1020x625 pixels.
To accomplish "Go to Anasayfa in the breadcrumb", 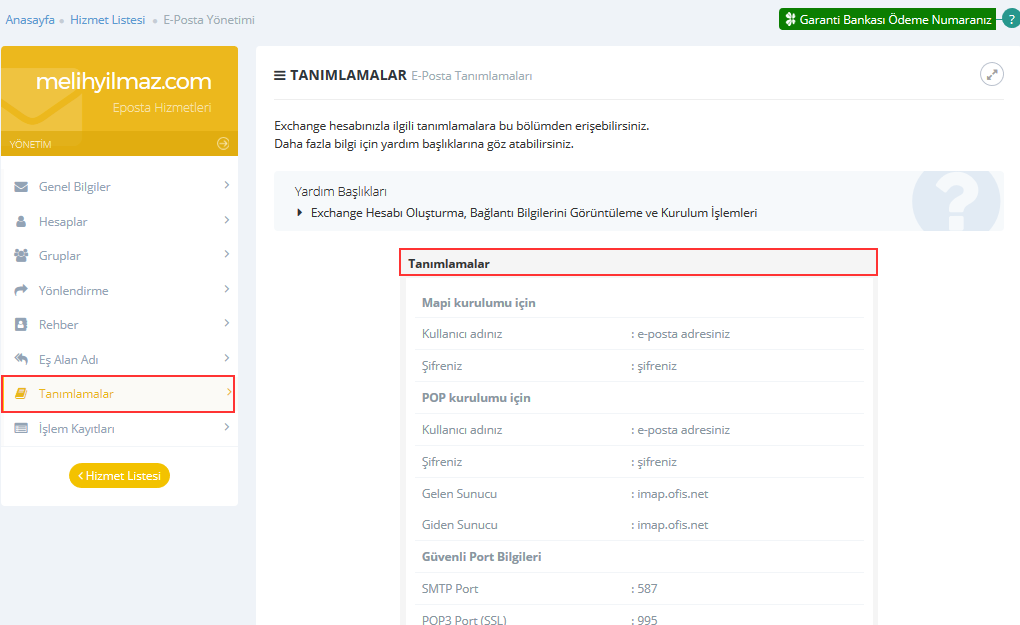I will (x=30, y=20).
